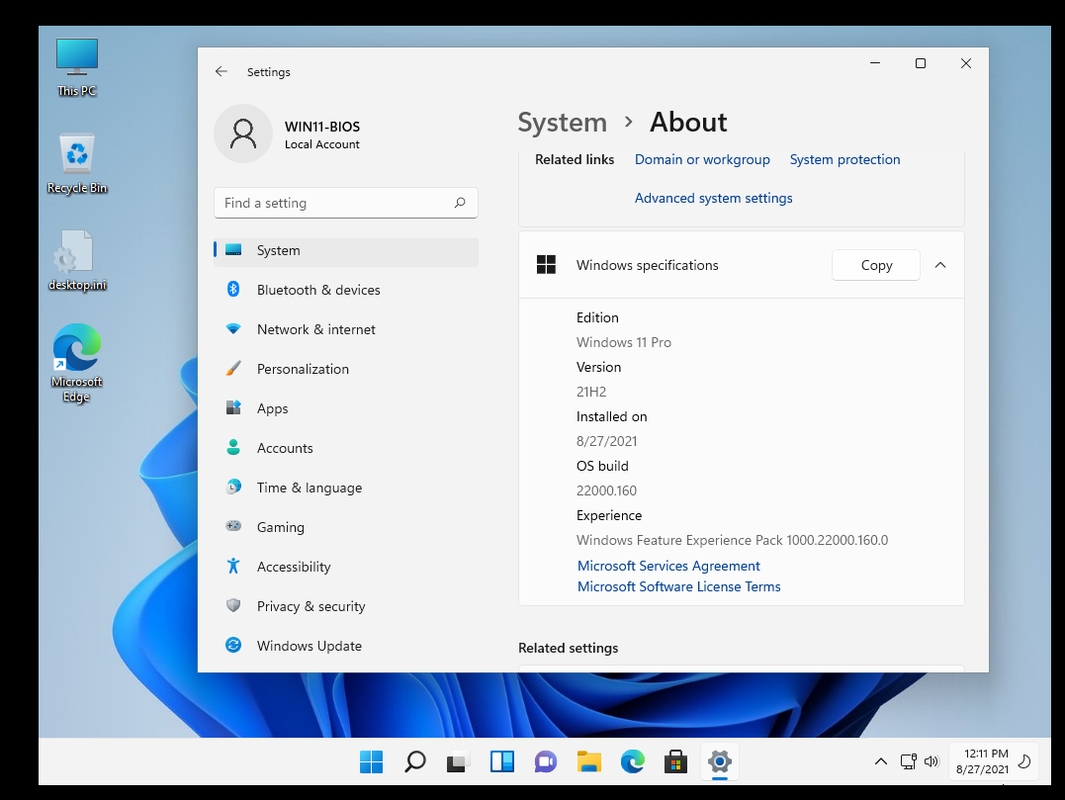Click the network icon in system tray

[908, 761]
